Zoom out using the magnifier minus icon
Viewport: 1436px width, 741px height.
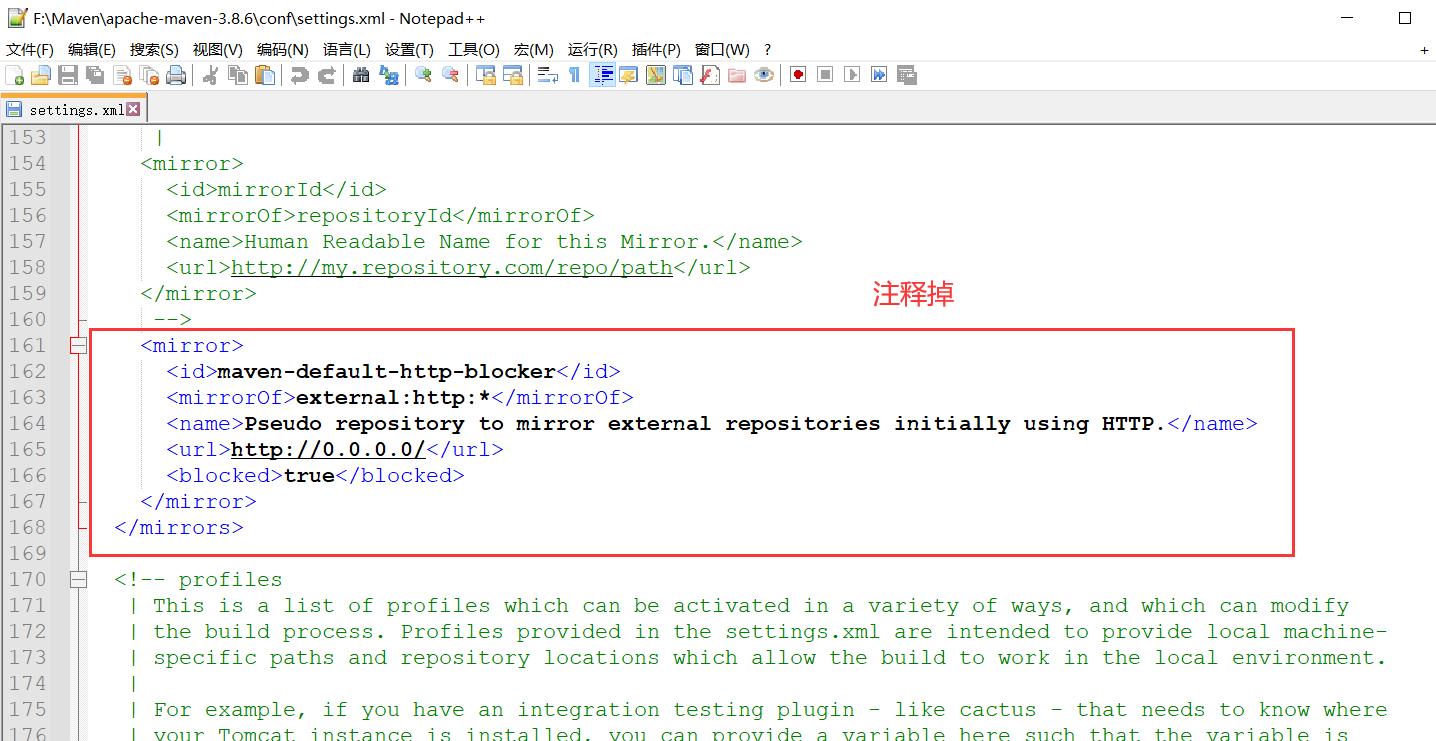tap(450, 75)
